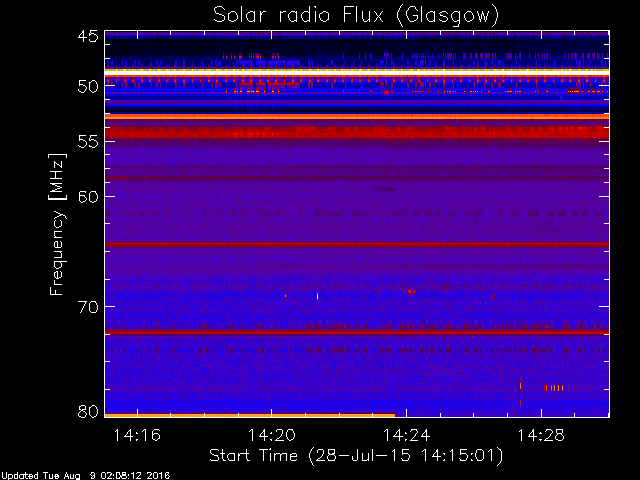Click the plot title 'Solar radio Flux (Glasgow)'
Viewport: 640px width, 480px height.
click(x=356, y=16)
